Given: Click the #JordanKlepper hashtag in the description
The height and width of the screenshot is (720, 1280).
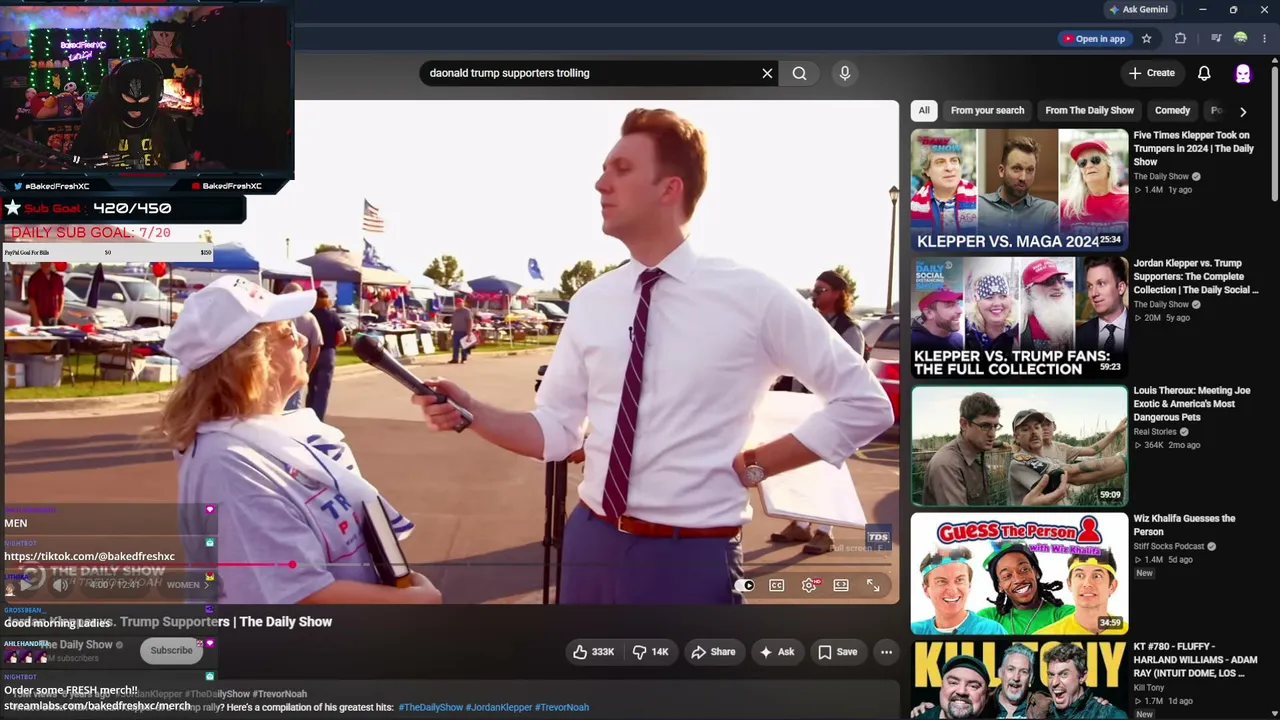Looking at the screenshot, I should tap(499, 707).
